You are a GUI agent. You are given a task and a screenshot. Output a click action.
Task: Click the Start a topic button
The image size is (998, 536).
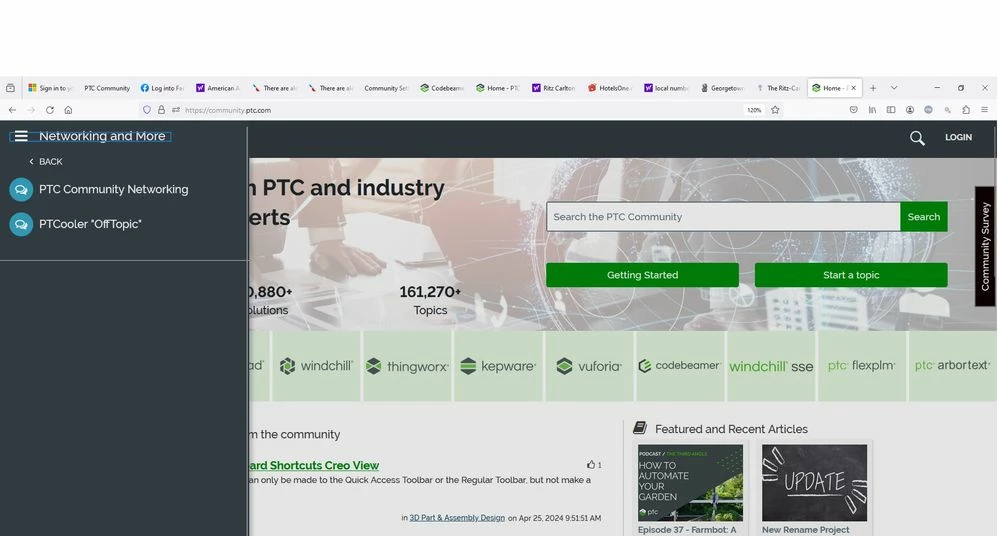coord(851,275)
